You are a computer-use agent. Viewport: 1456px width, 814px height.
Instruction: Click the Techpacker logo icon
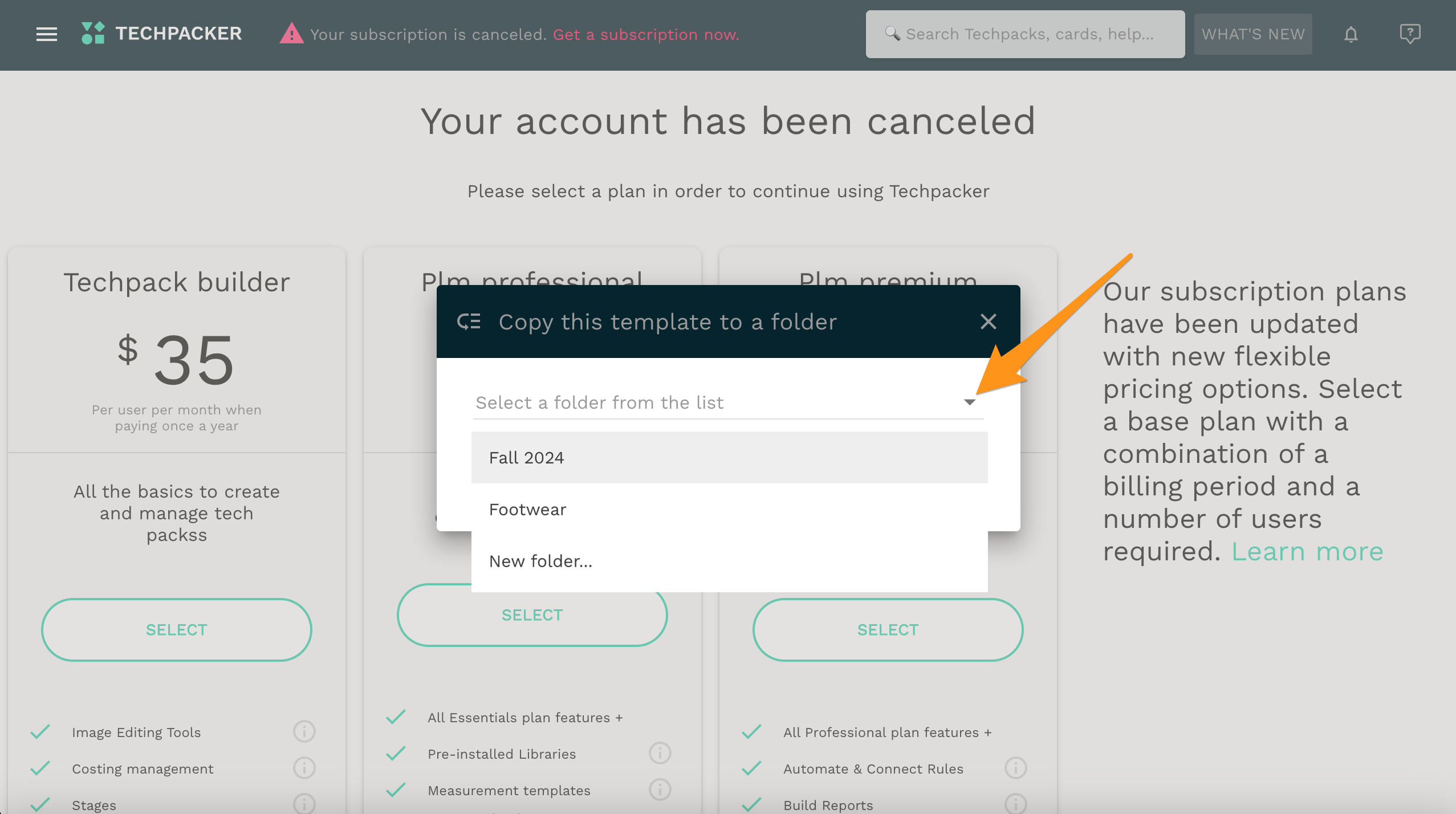tap(93, 33)
